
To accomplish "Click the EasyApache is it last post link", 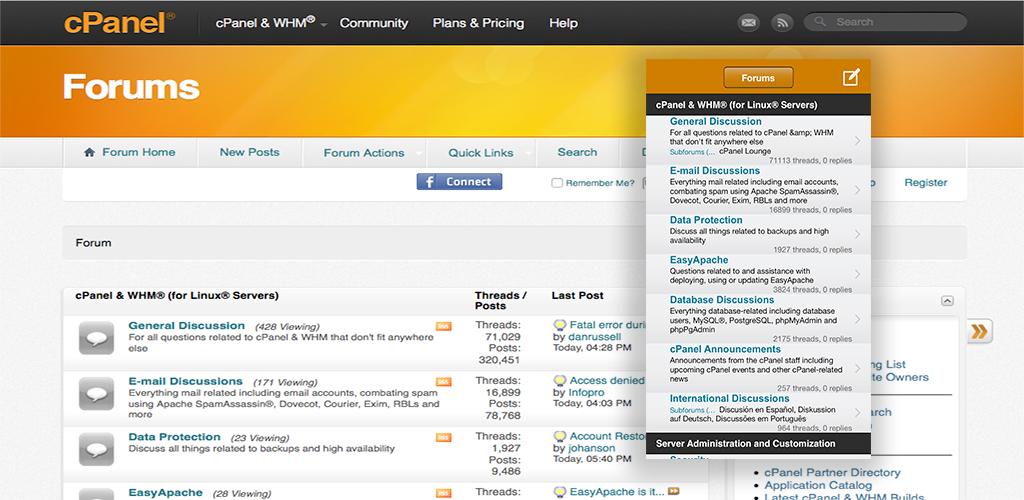I will point(617,492).
